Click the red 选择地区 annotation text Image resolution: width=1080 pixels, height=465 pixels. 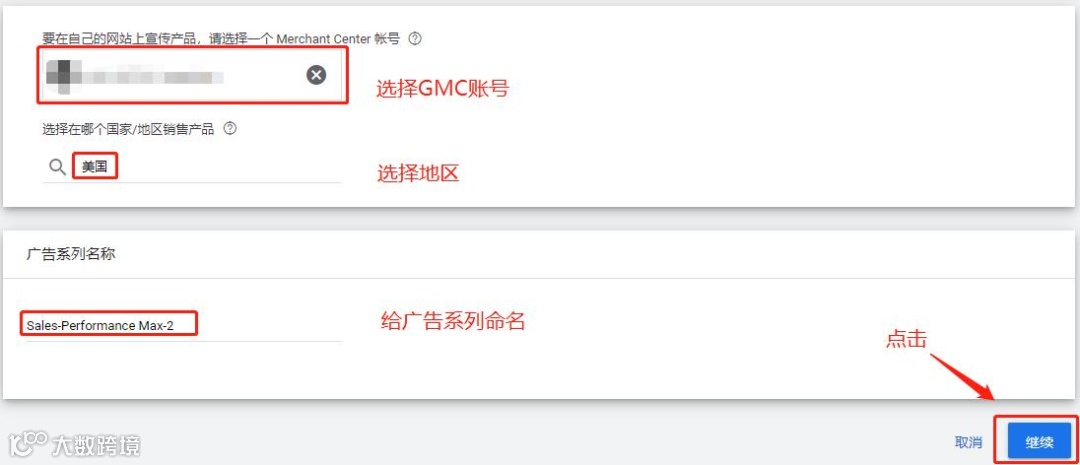click(417, 174)
